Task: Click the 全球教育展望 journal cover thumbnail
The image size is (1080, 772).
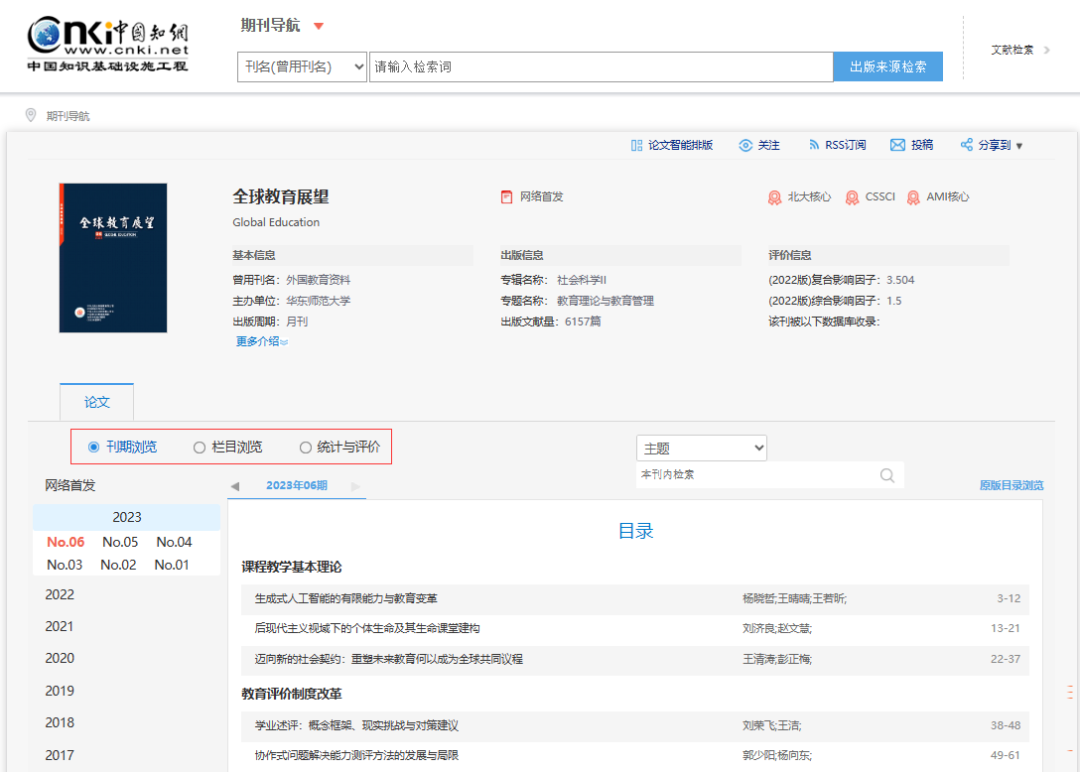Action: [x=113, y=258]
